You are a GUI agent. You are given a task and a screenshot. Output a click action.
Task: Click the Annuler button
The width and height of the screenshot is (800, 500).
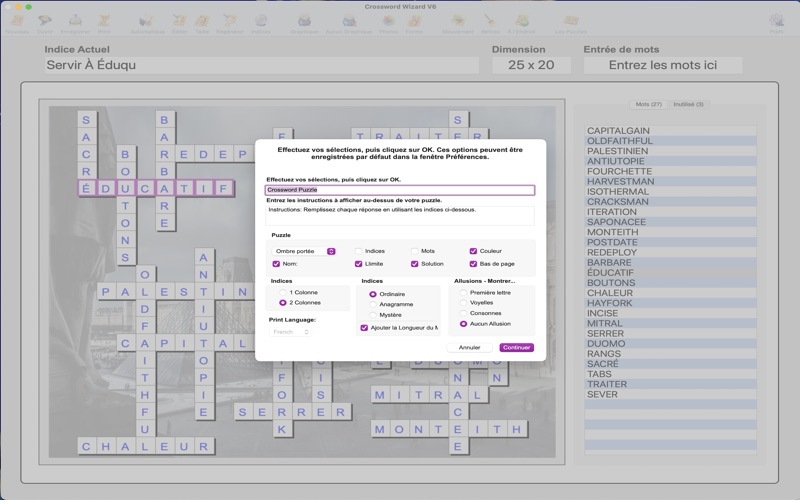tap(469, 347)
